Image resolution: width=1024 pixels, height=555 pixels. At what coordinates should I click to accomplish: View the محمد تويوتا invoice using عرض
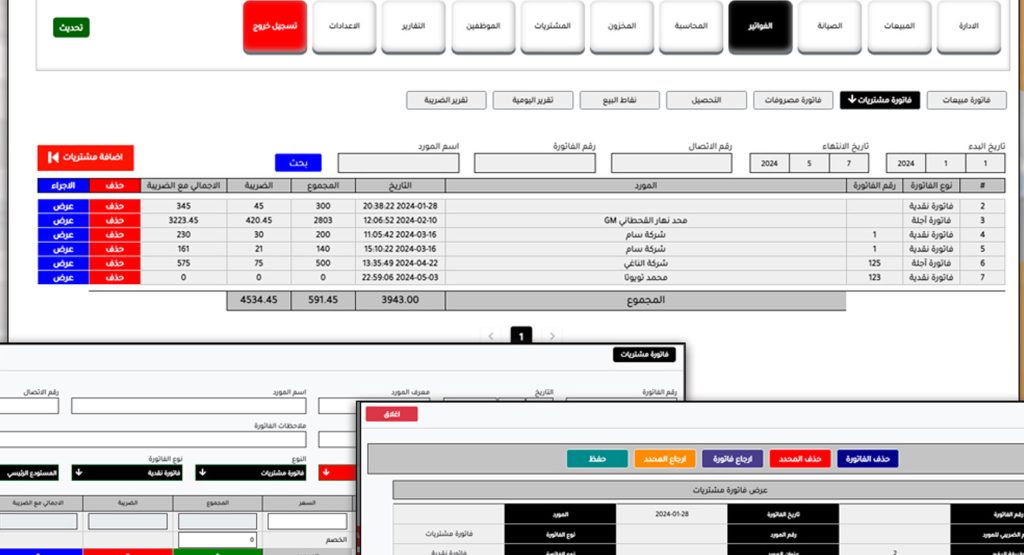point(63,277)
